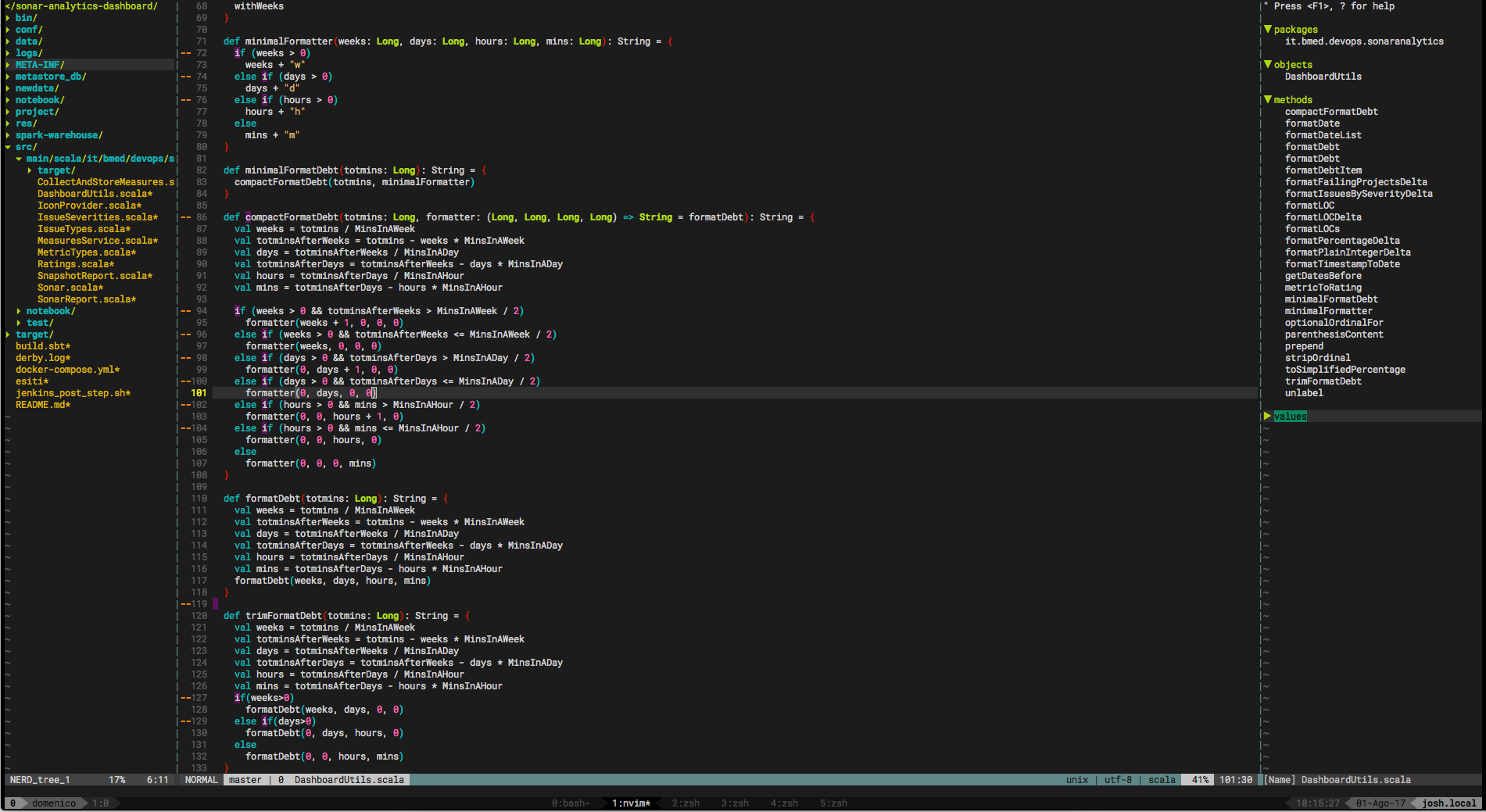Screen dimensions: 1486x812
Task: Switch to tmux window 1:nvim
Action: pyautogui.click(x=632, y=803)
